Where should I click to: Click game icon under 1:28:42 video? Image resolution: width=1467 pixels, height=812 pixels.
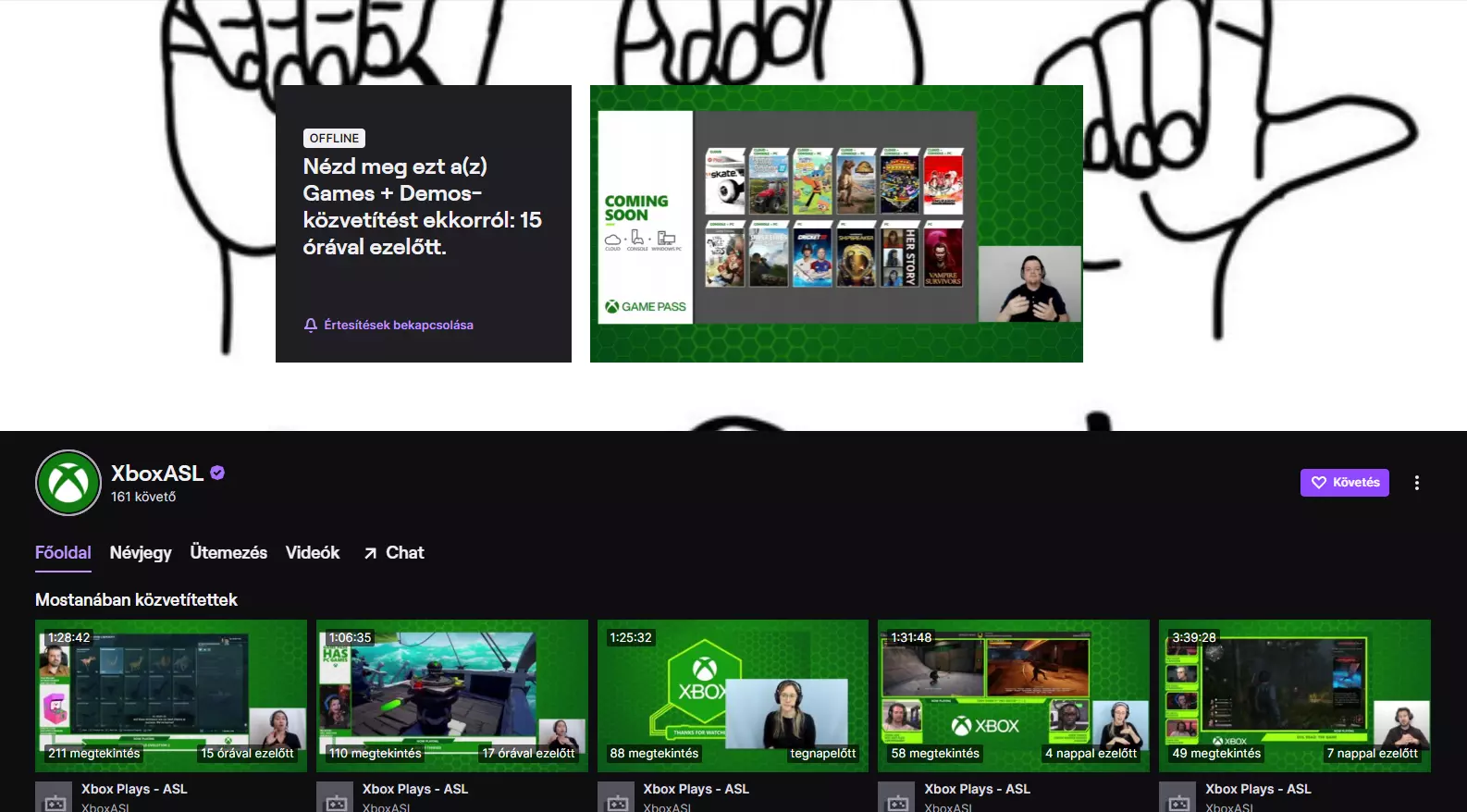[55, 798]
